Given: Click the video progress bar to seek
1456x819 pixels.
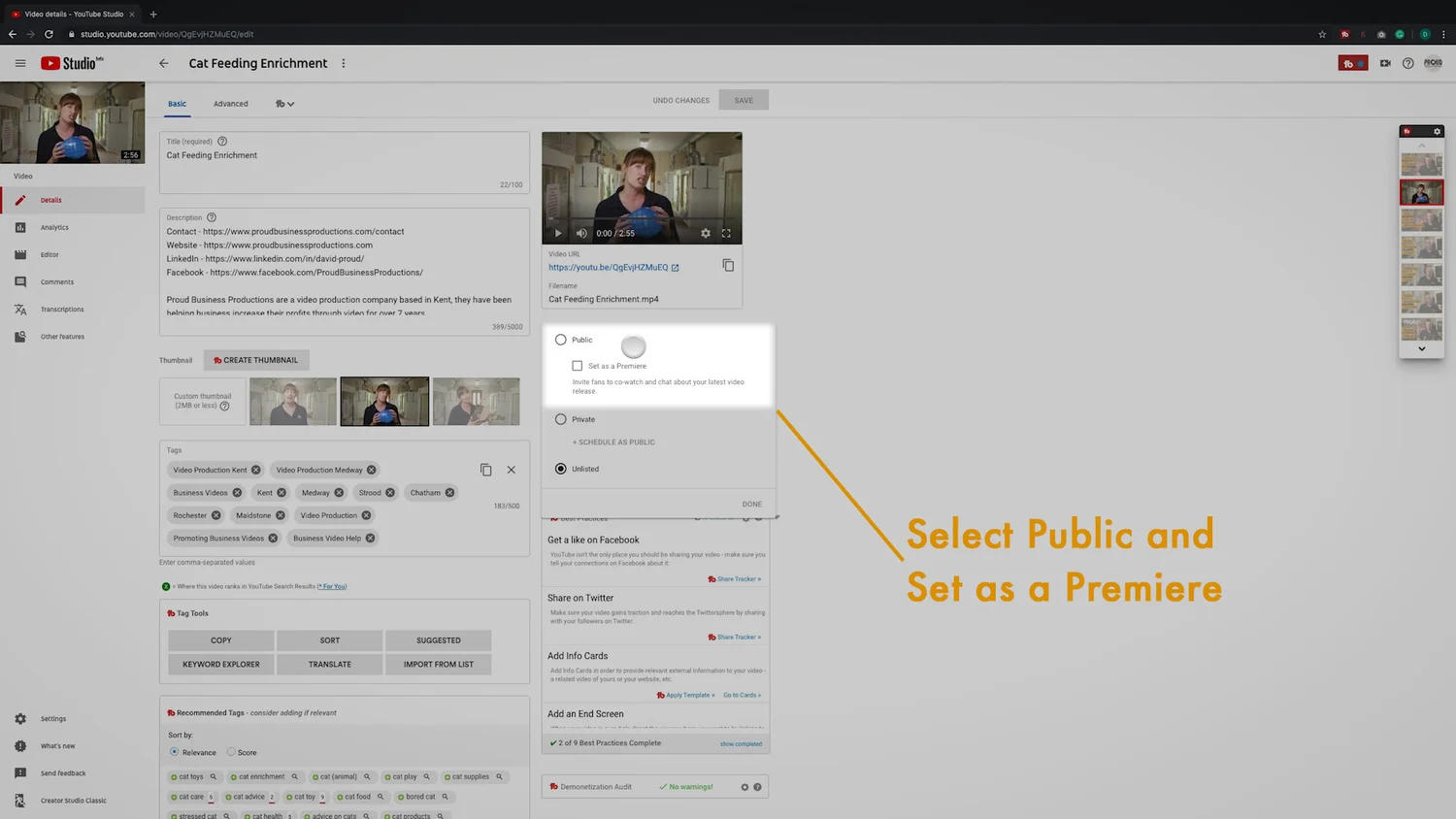Looking at the screenshot, I should (x=641, y=220).
